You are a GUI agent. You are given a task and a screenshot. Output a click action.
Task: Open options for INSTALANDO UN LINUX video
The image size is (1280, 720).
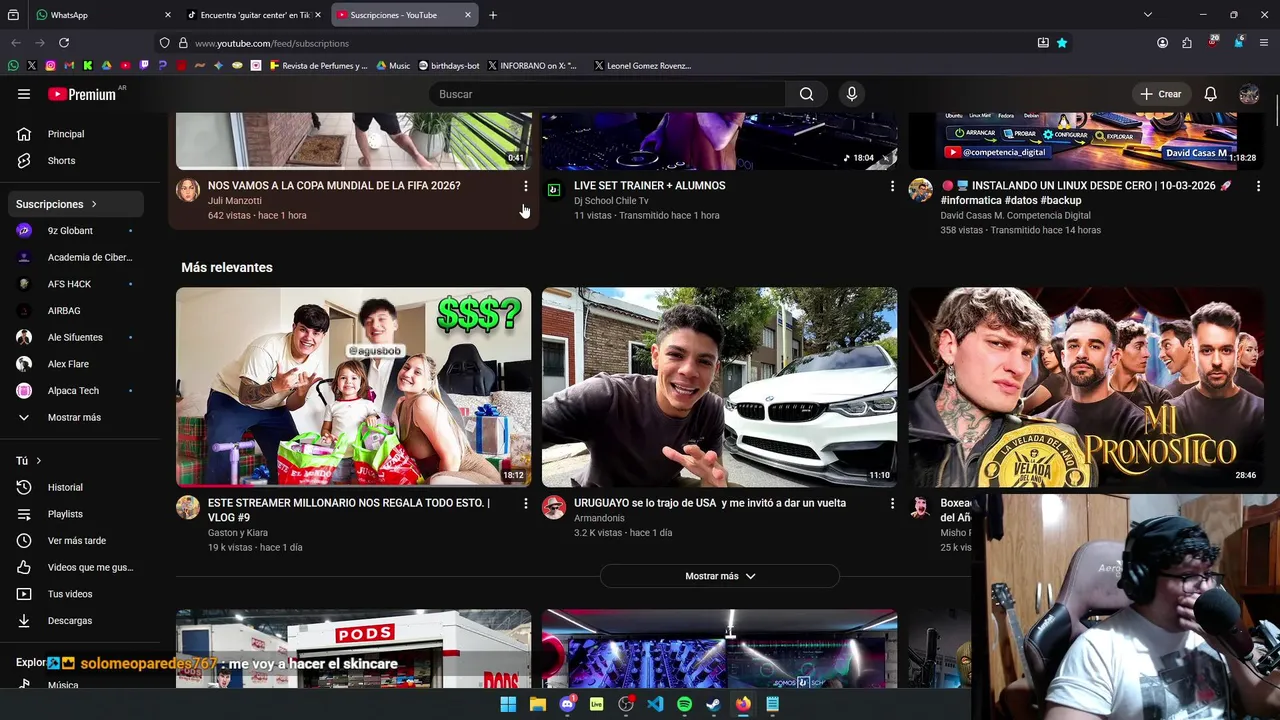tap(1258, 186)
